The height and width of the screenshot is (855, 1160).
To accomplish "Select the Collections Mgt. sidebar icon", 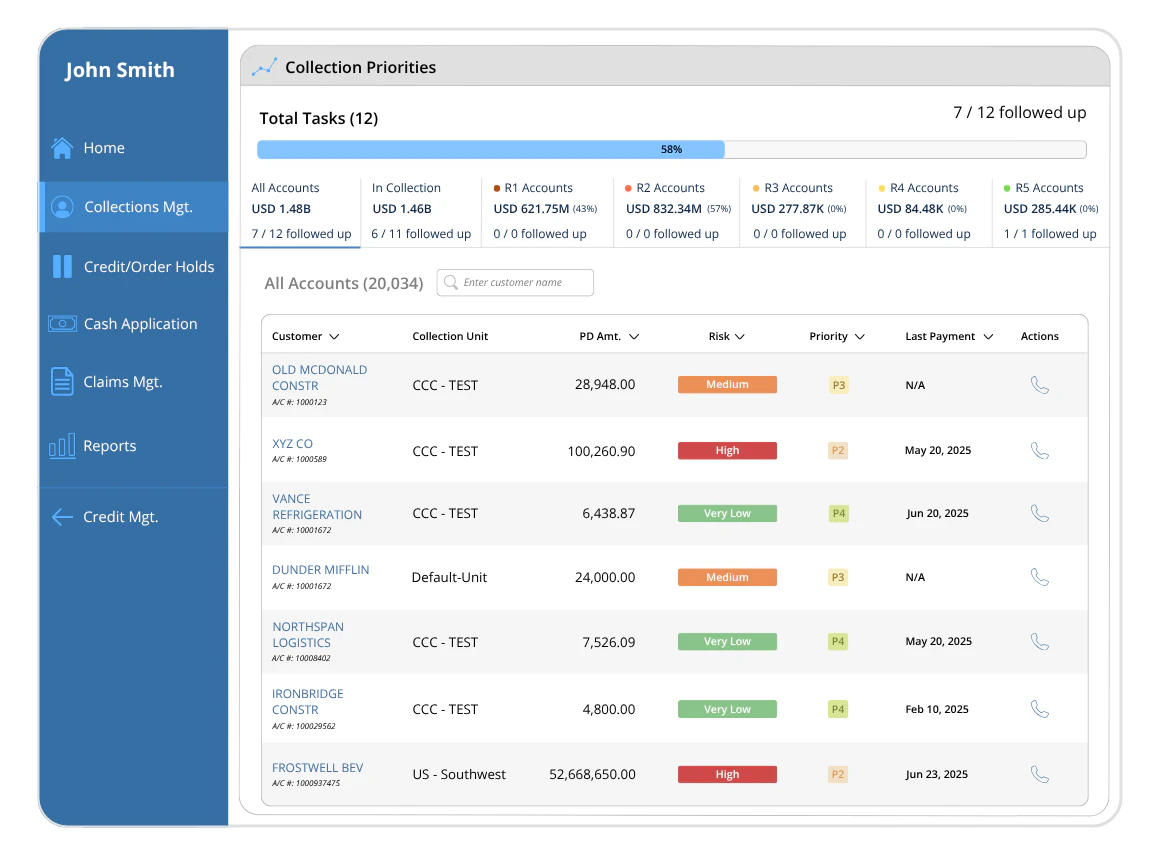I will 62,207.
